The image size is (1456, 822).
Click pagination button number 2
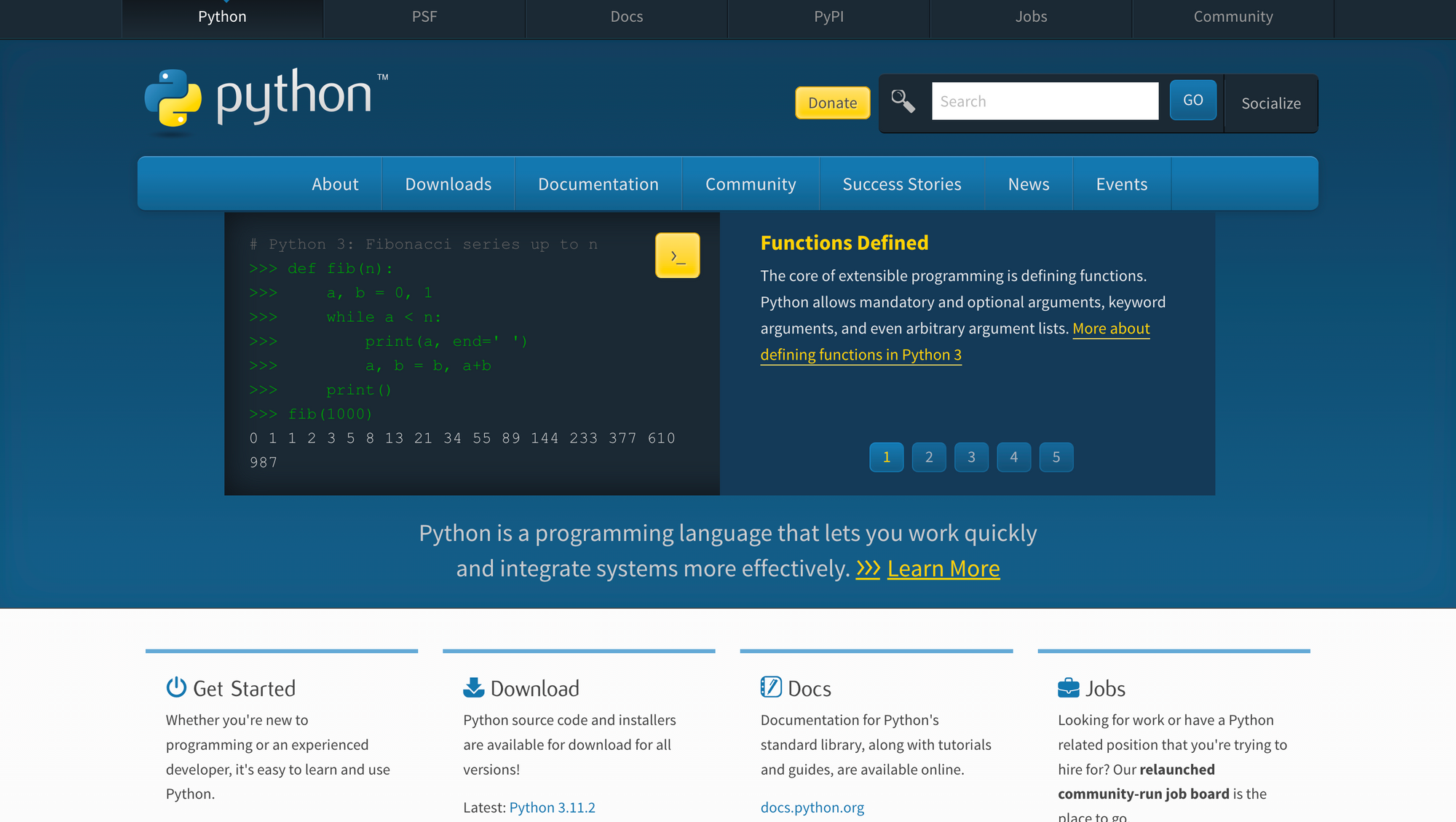(929, 457)
